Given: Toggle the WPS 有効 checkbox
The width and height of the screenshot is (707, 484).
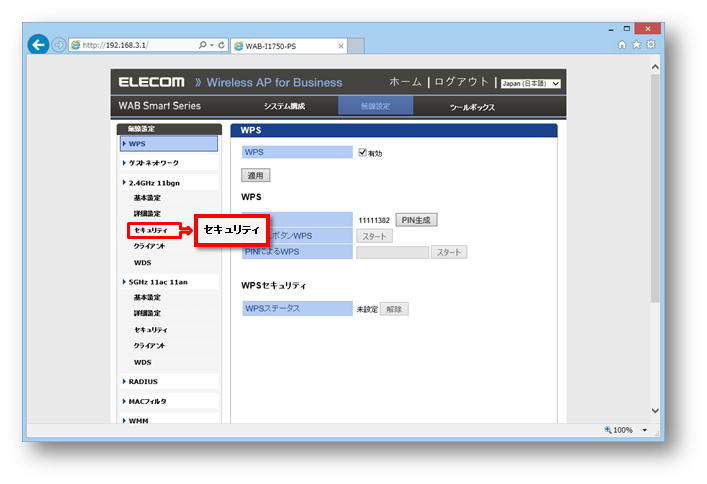Looking at the screenshot, I should 363,152.
